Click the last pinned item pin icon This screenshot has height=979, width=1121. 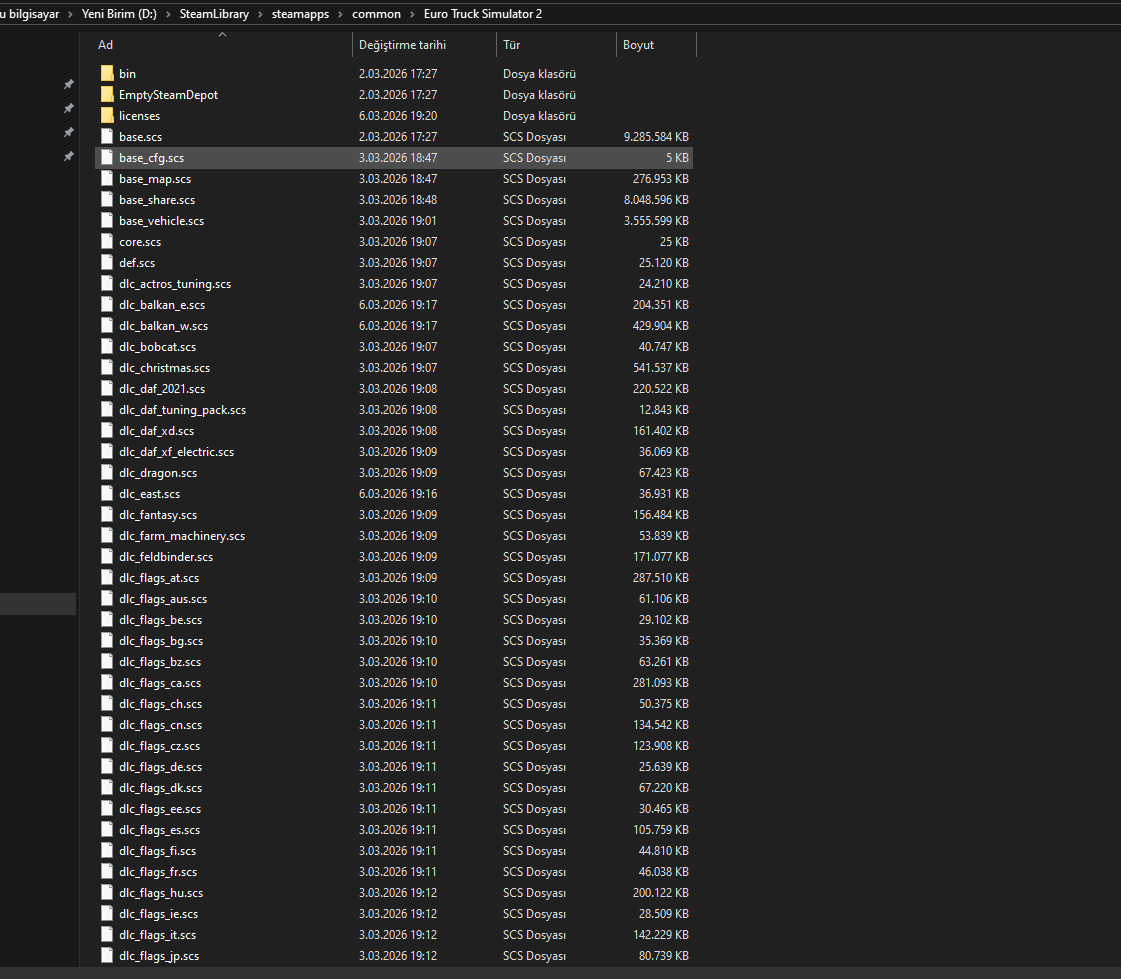[x=69, y=156]
